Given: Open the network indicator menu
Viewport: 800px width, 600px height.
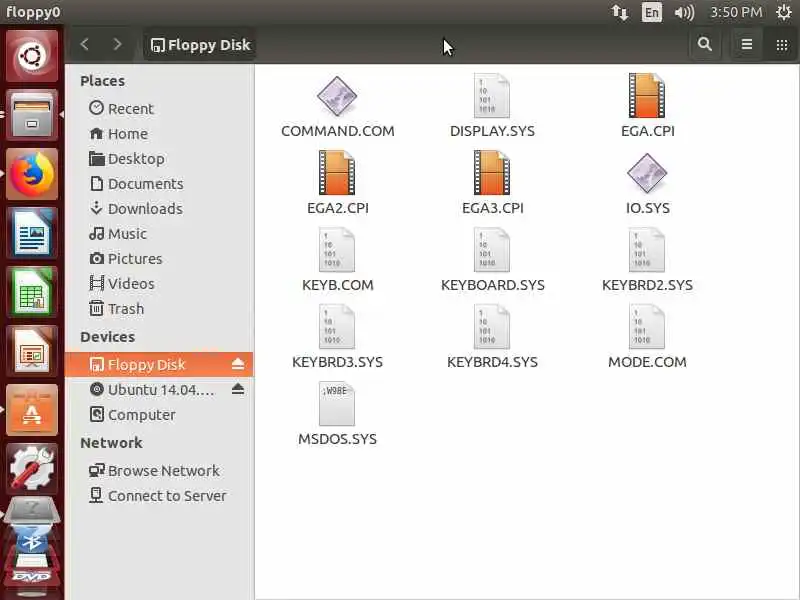Looking at the screenshot, I should tap(620, 12).
